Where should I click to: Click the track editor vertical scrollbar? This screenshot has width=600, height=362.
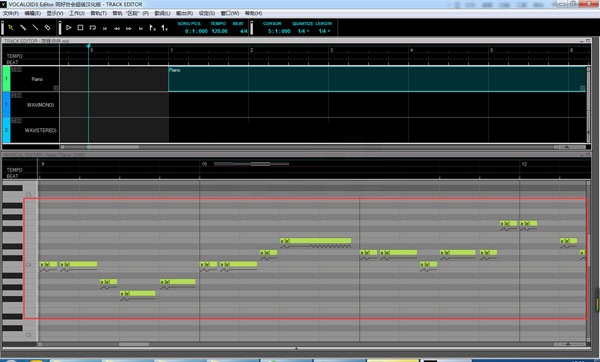[589, 105]
